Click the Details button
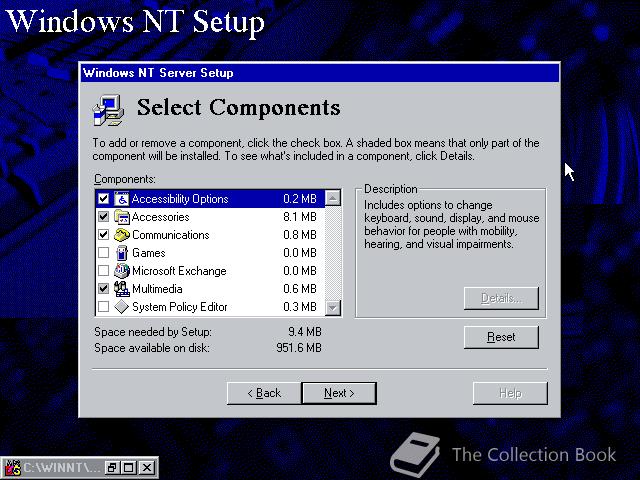Screen dimensions: 640x480 tap(501, 298)
